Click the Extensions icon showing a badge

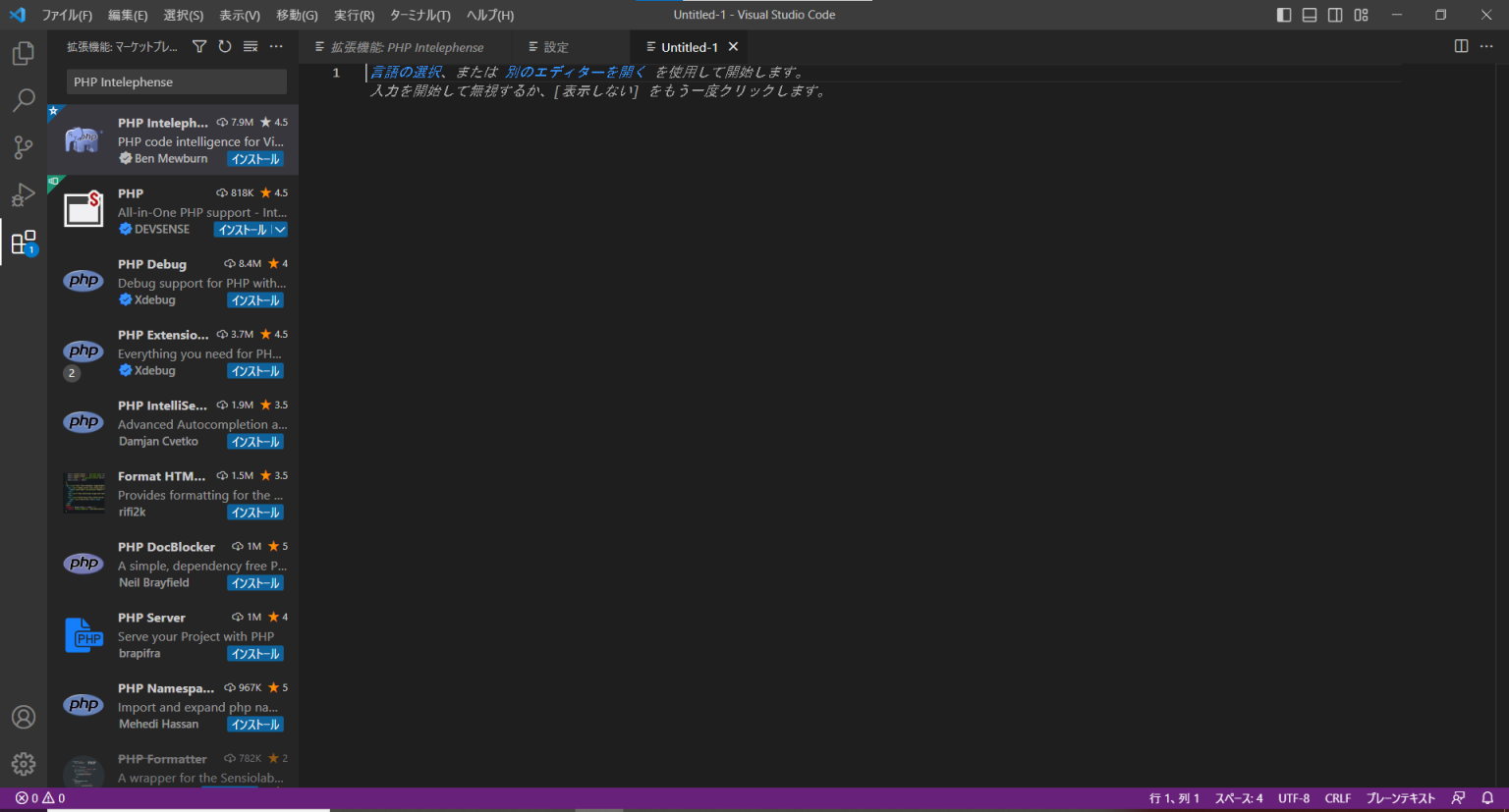(24, 242)
